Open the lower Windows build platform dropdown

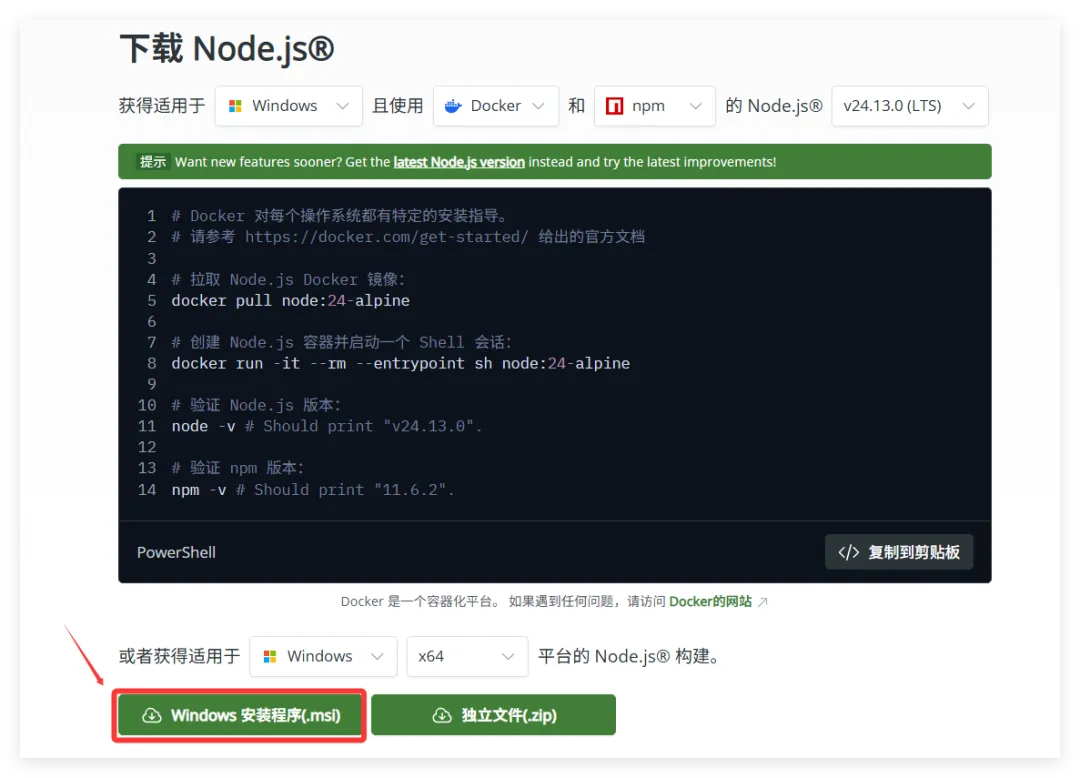point(323,656)
